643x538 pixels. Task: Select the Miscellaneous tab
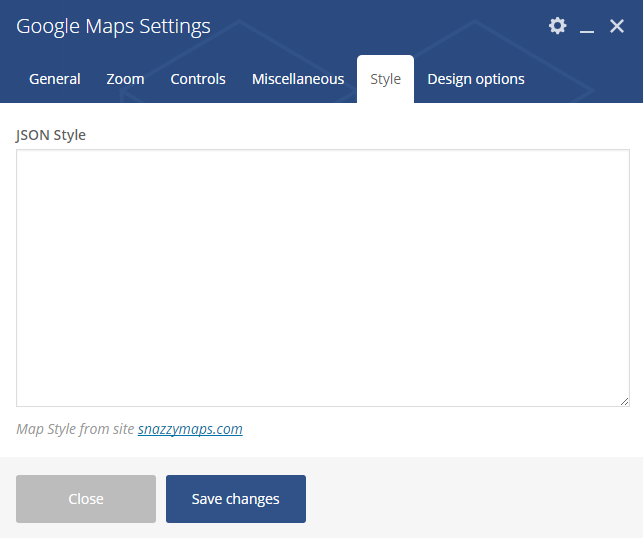click(298, 79)
